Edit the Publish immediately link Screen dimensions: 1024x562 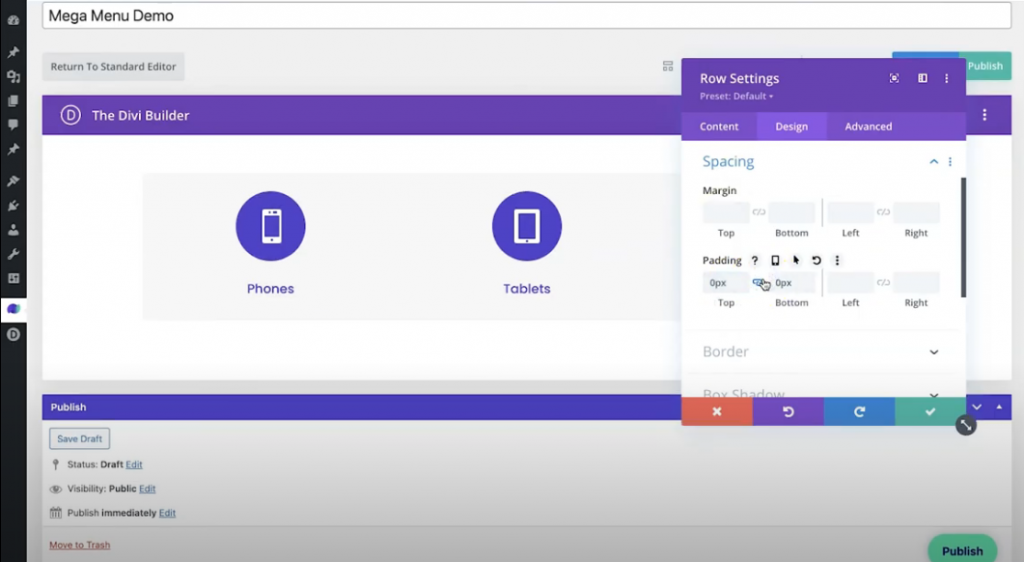[x=167, y=513]
